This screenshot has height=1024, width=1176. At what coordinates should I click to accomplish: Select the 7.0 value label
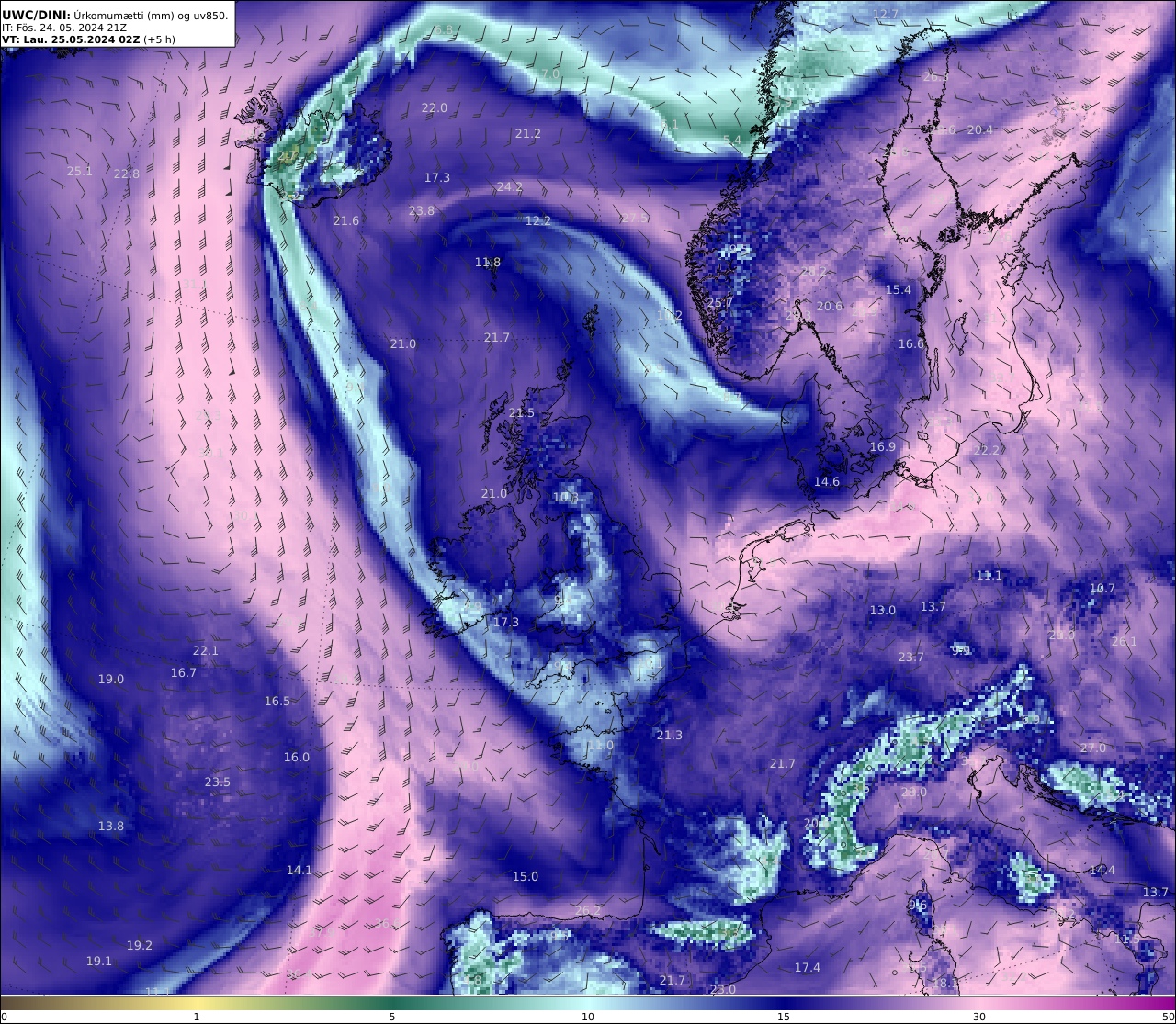tap(550, 73)
